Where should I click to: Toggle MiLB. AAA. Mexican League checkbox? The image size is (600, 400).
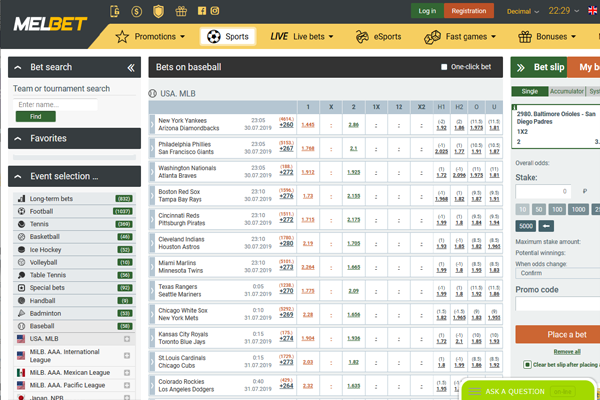pos(127,372)
